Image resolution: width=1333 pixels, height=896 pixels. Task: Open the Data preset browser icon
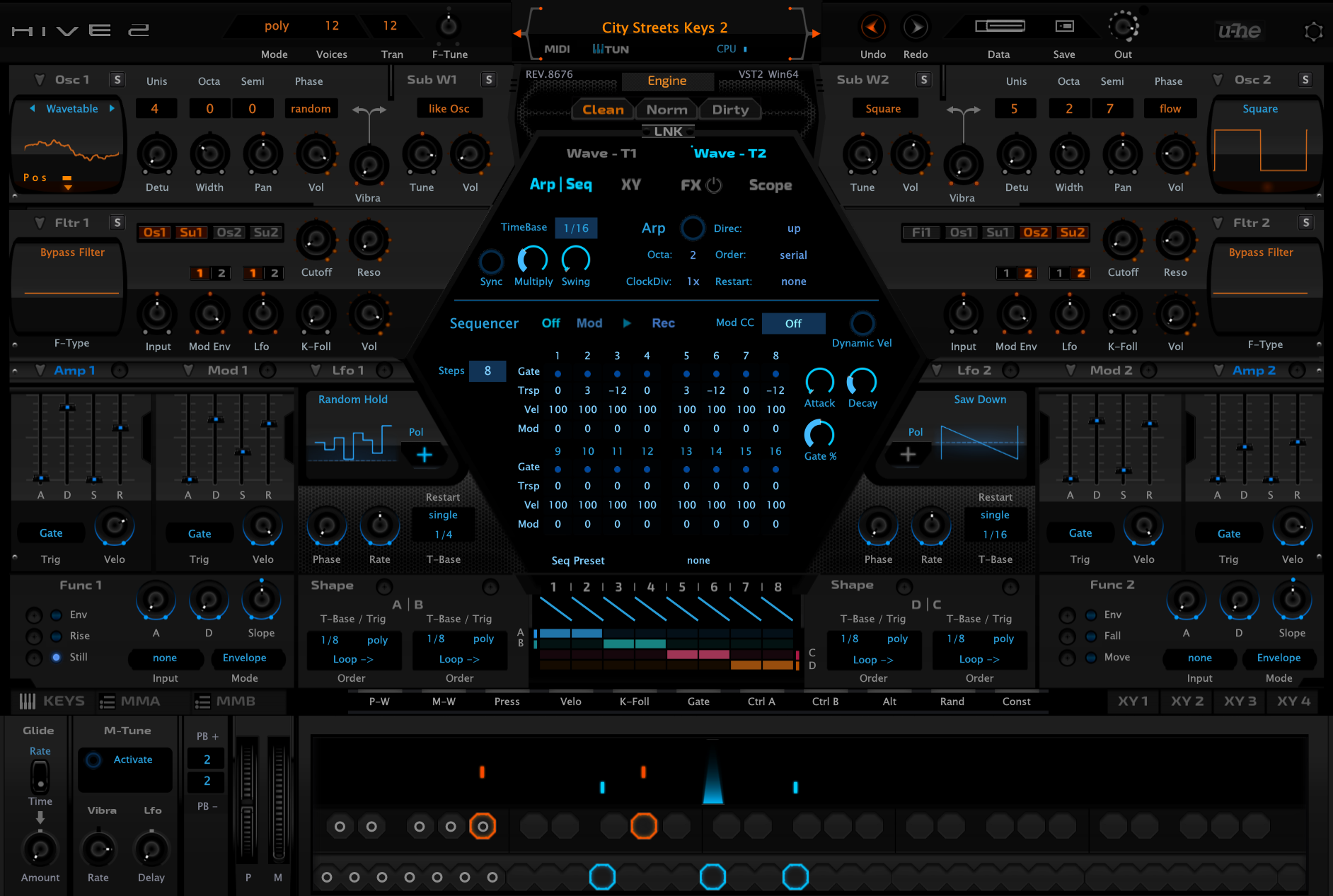(x=999, y=26)
